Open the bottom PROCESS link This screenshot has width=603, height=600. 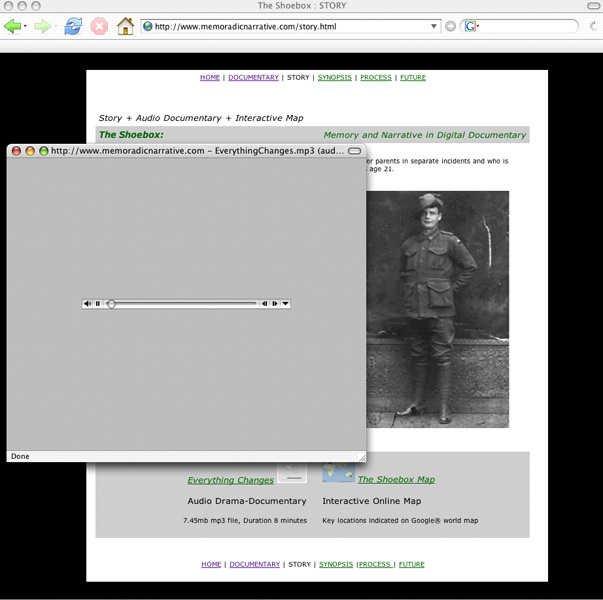[x=375, y=564]
